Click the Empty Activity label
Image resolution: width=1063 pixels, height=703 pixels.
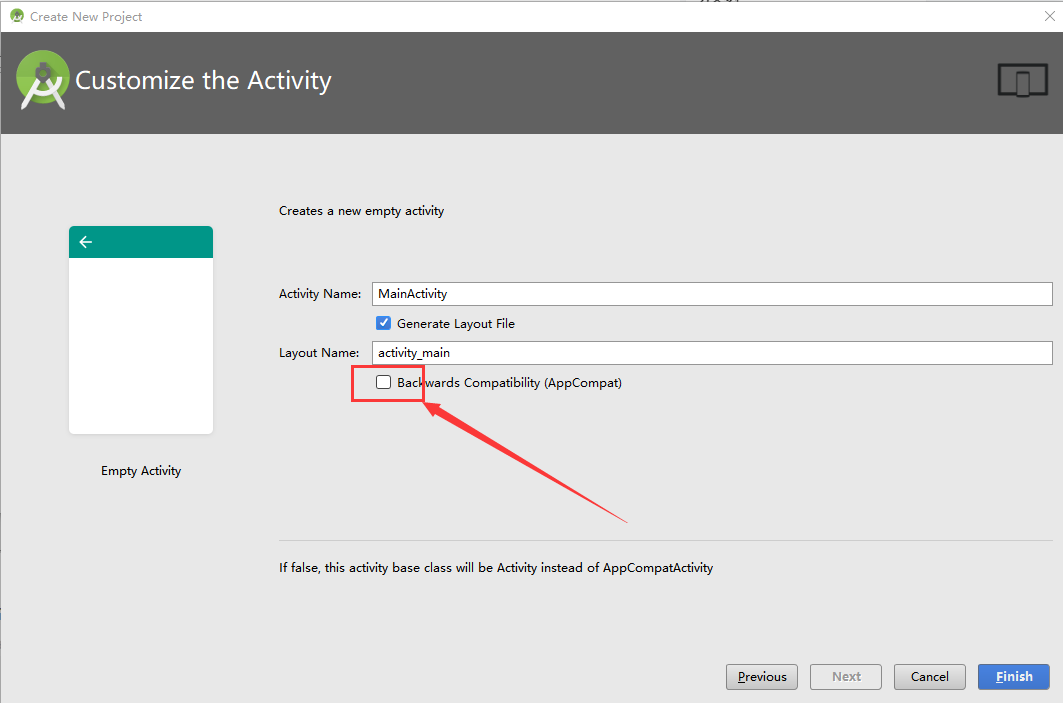point(141,470)
